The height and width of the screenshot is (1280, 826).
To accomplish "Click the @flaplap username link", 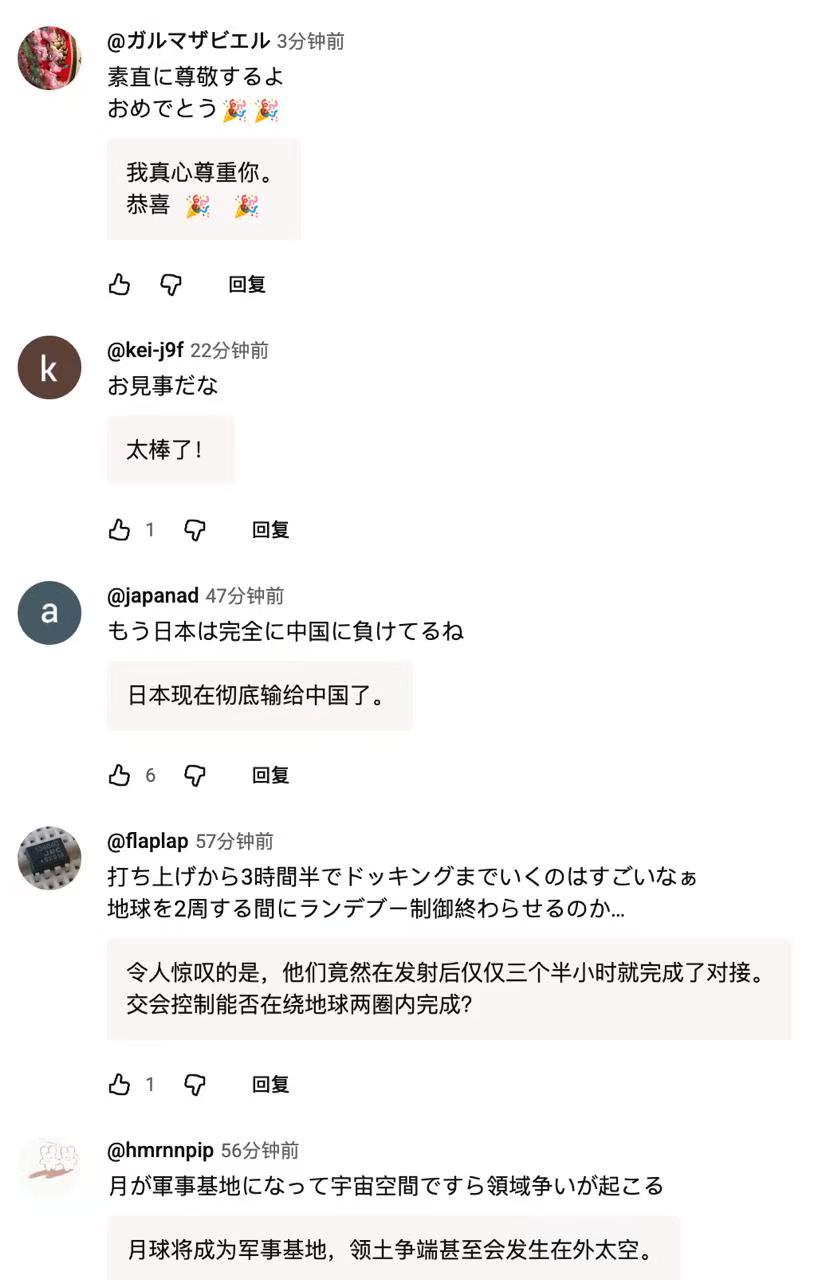I will pyautogui.click(x=148, y=842).
